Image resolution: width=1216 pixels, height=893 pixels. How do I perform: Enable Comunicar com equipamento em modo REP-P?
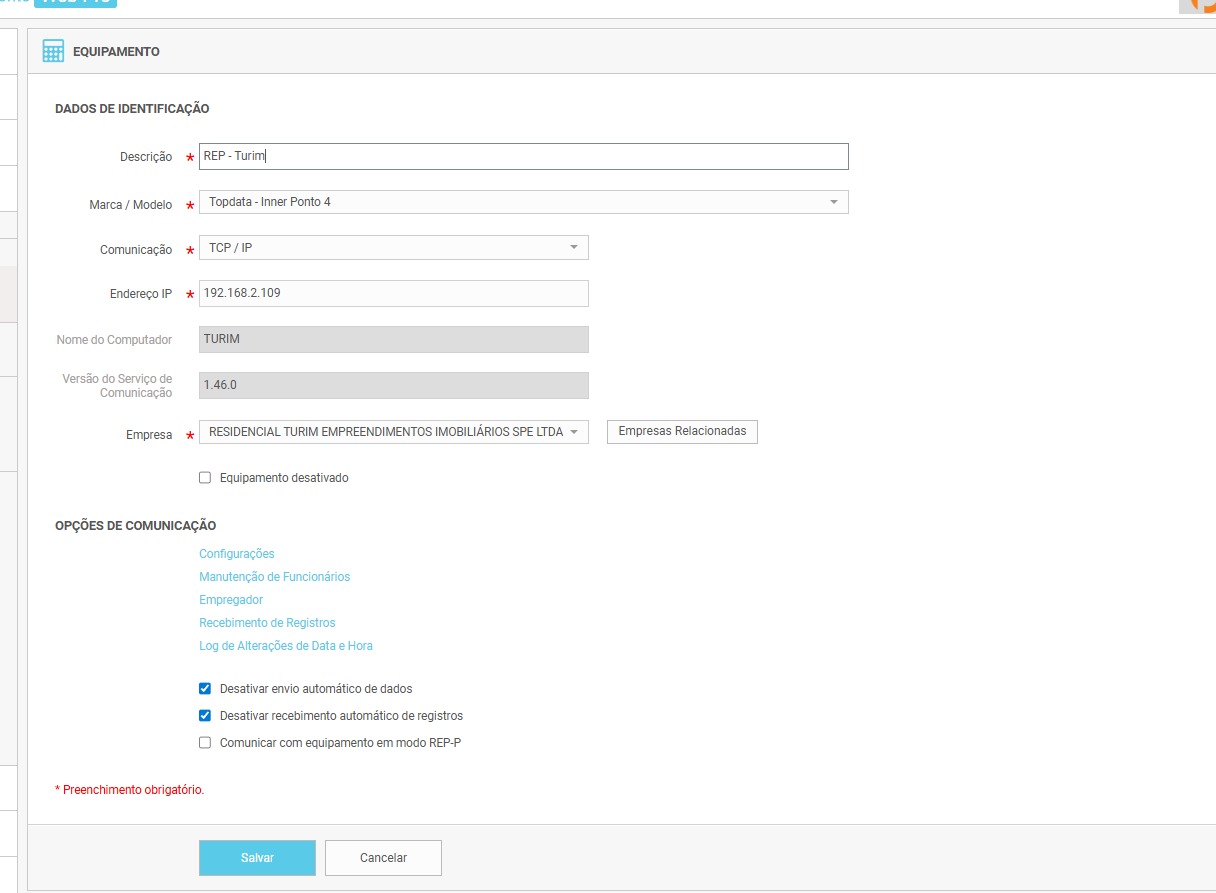point(205,743)
